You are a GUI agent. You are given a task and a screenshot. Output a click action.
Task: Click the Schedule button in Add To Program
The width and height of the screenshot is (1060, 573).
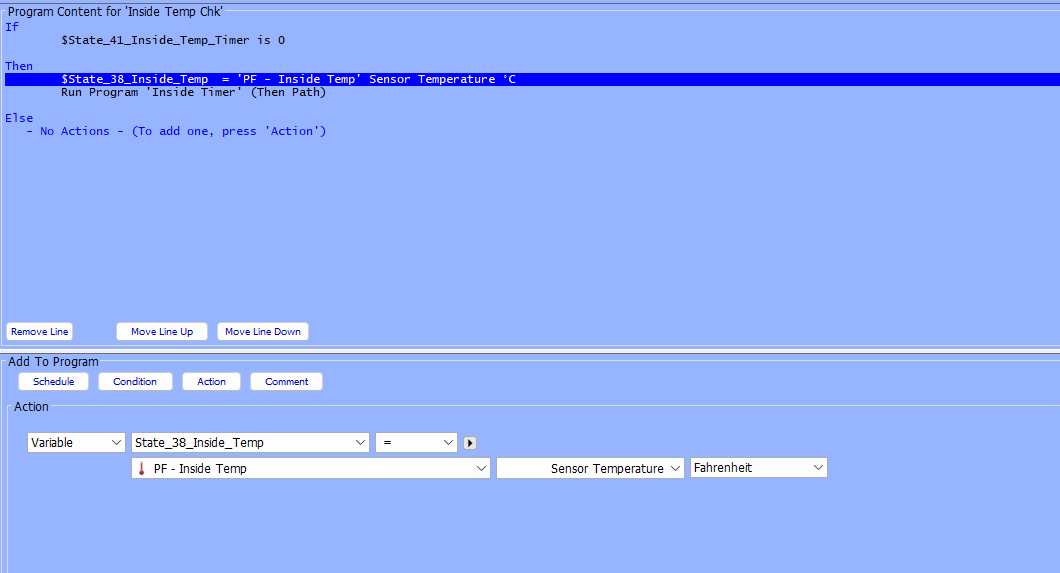[53, 382]
